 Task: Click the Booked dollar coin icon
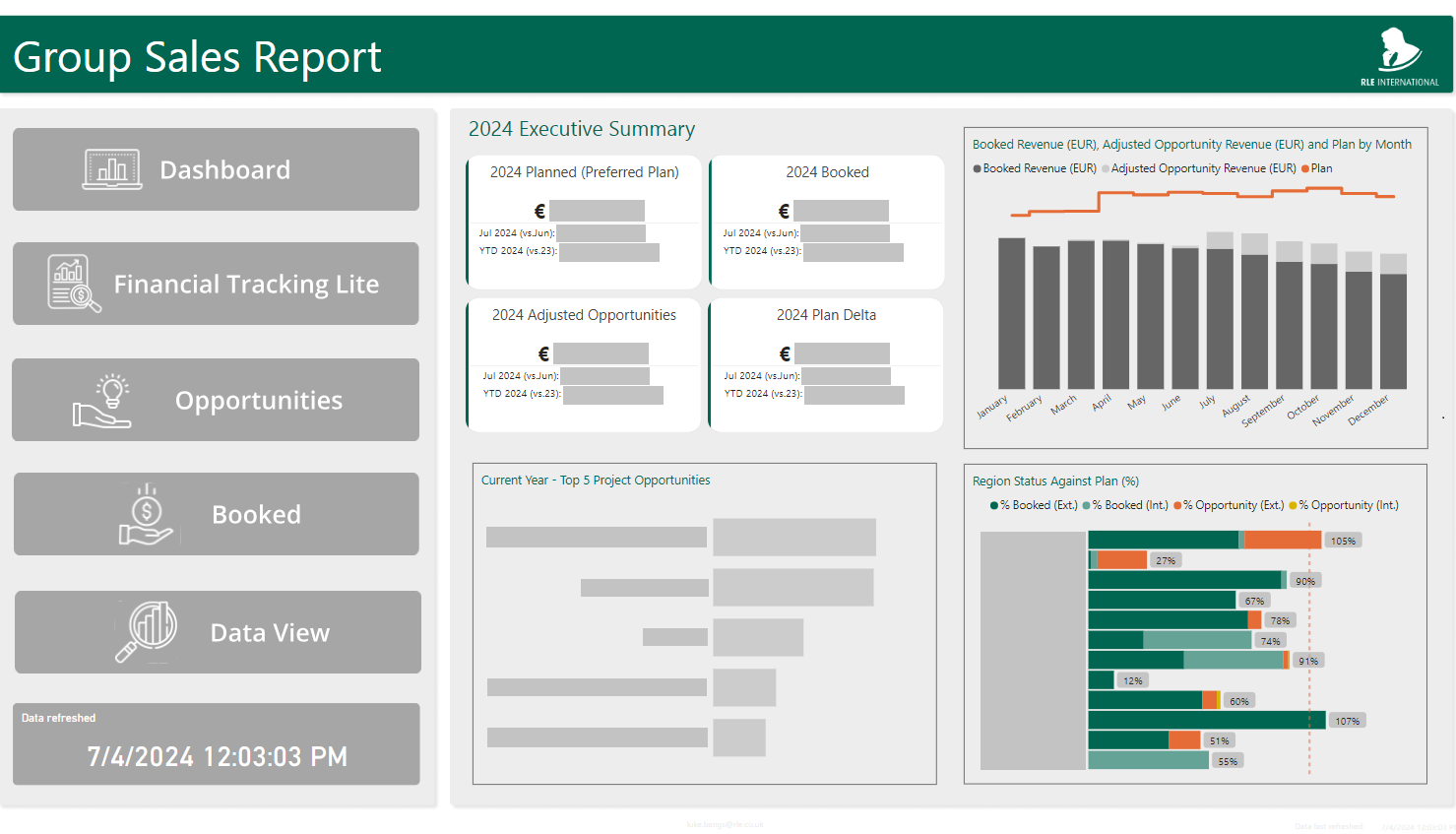(x=146, y=515)
